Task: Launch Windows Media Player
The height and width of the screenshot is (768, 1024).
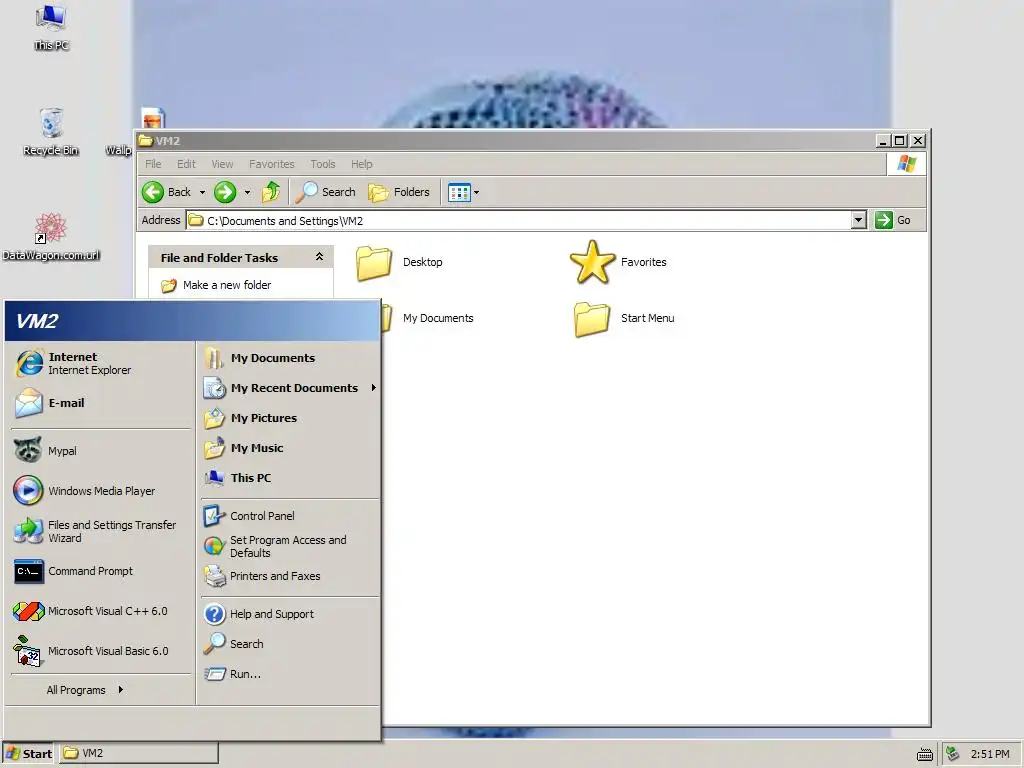Action: (x=101, y=490)
